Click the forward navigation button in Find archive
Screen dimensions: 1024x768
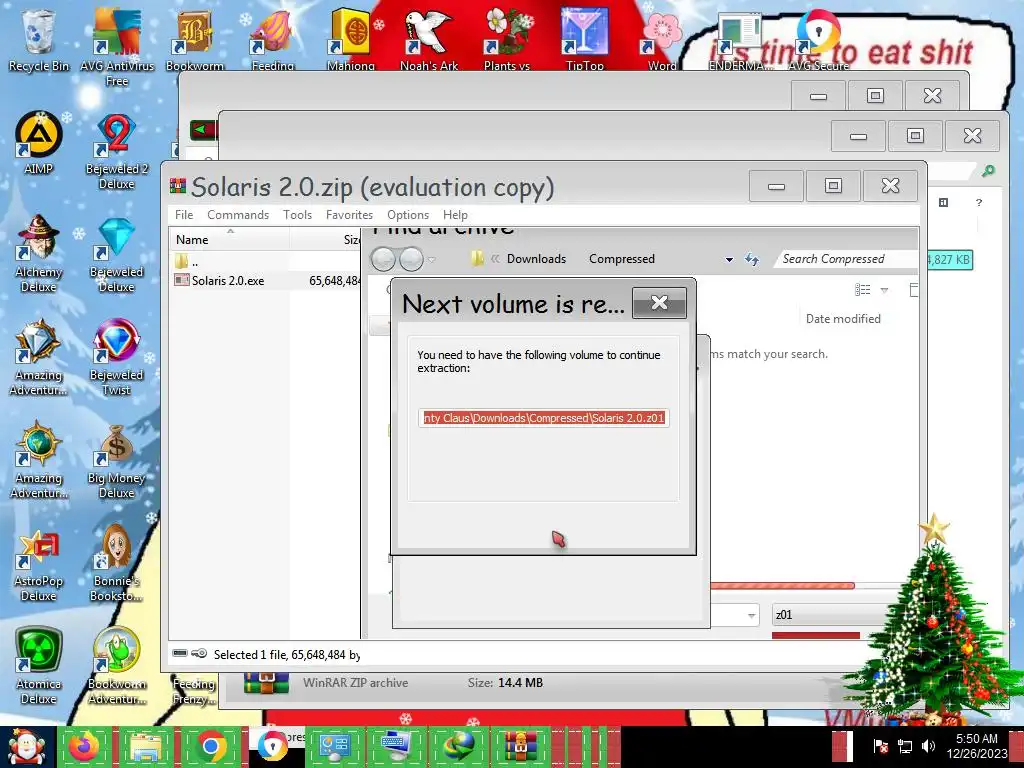point(411,259)
